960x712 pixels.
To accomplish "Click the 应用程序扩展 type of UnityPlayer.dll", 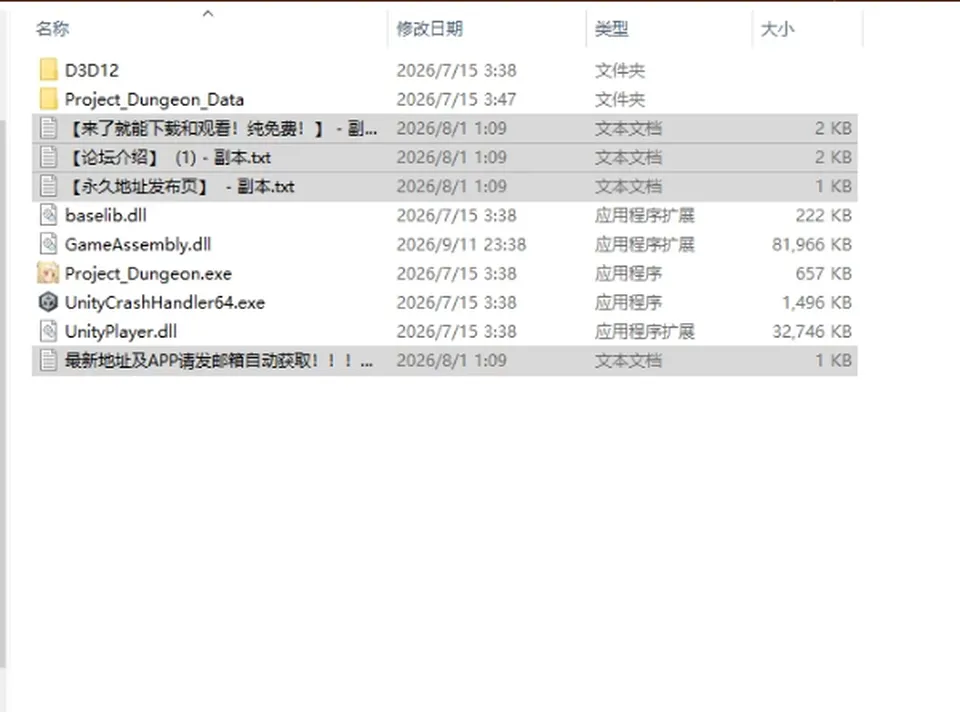I will (645, 331).
